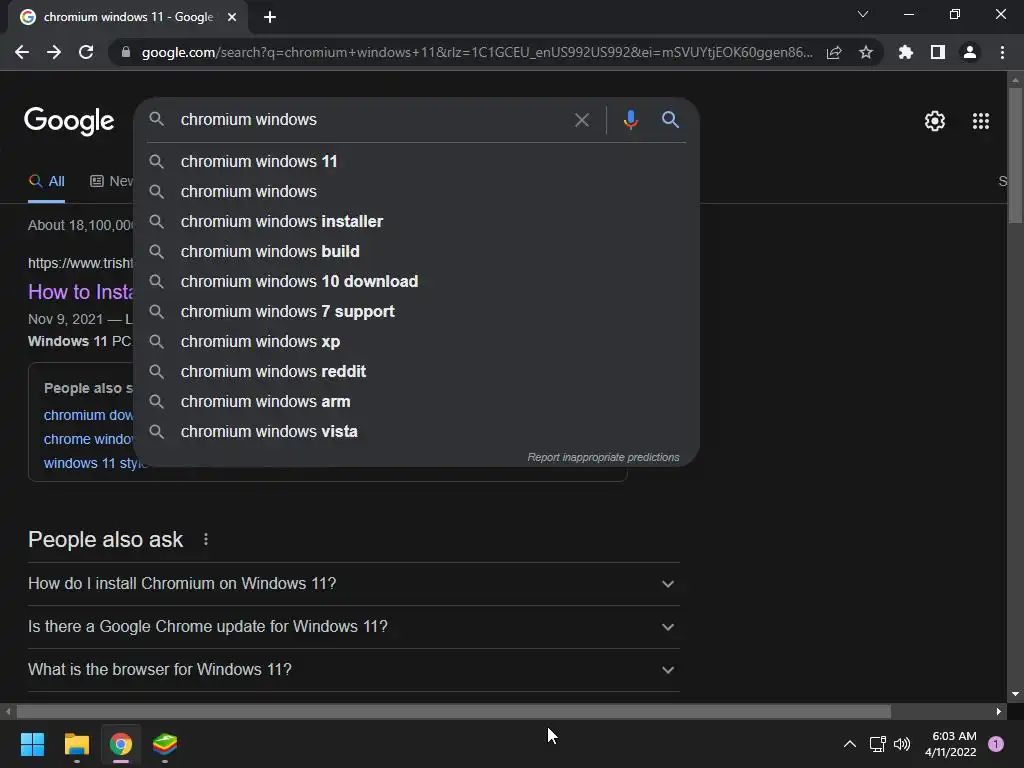Viewport: 1024px width, 768px height.
Task: Open related search 'chrome windo...'
Action: 88,440
